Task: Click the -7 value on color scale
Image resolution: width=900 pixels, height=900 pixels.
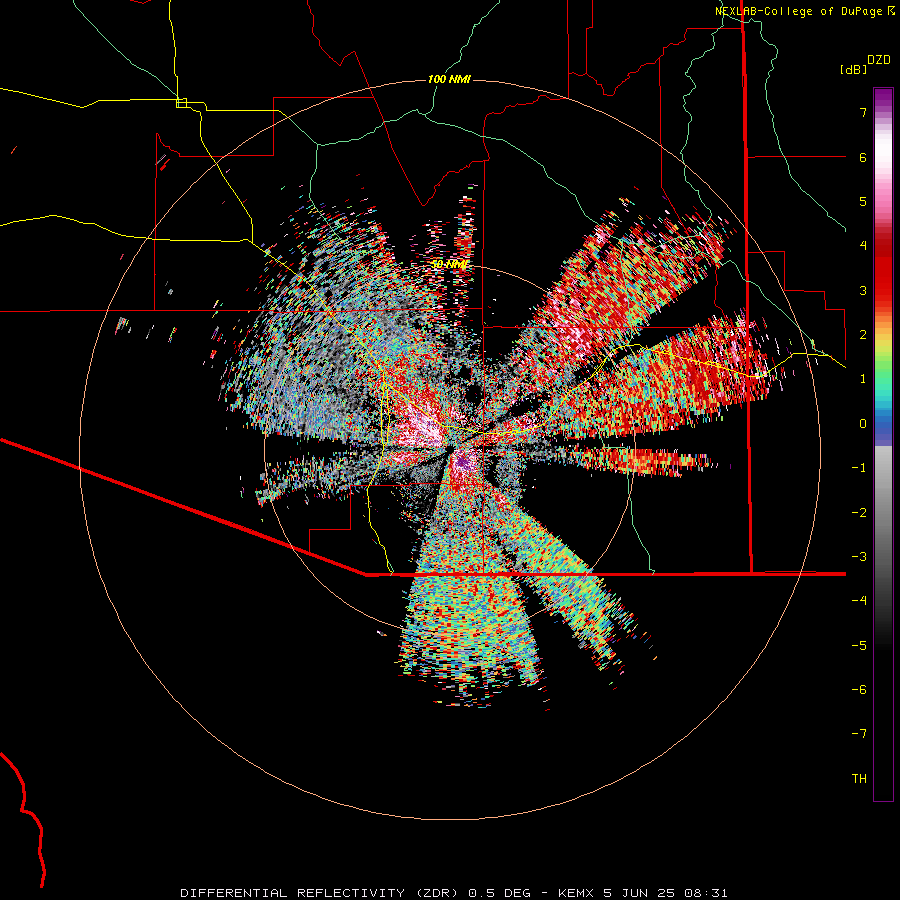Action: tap(859, 734)
